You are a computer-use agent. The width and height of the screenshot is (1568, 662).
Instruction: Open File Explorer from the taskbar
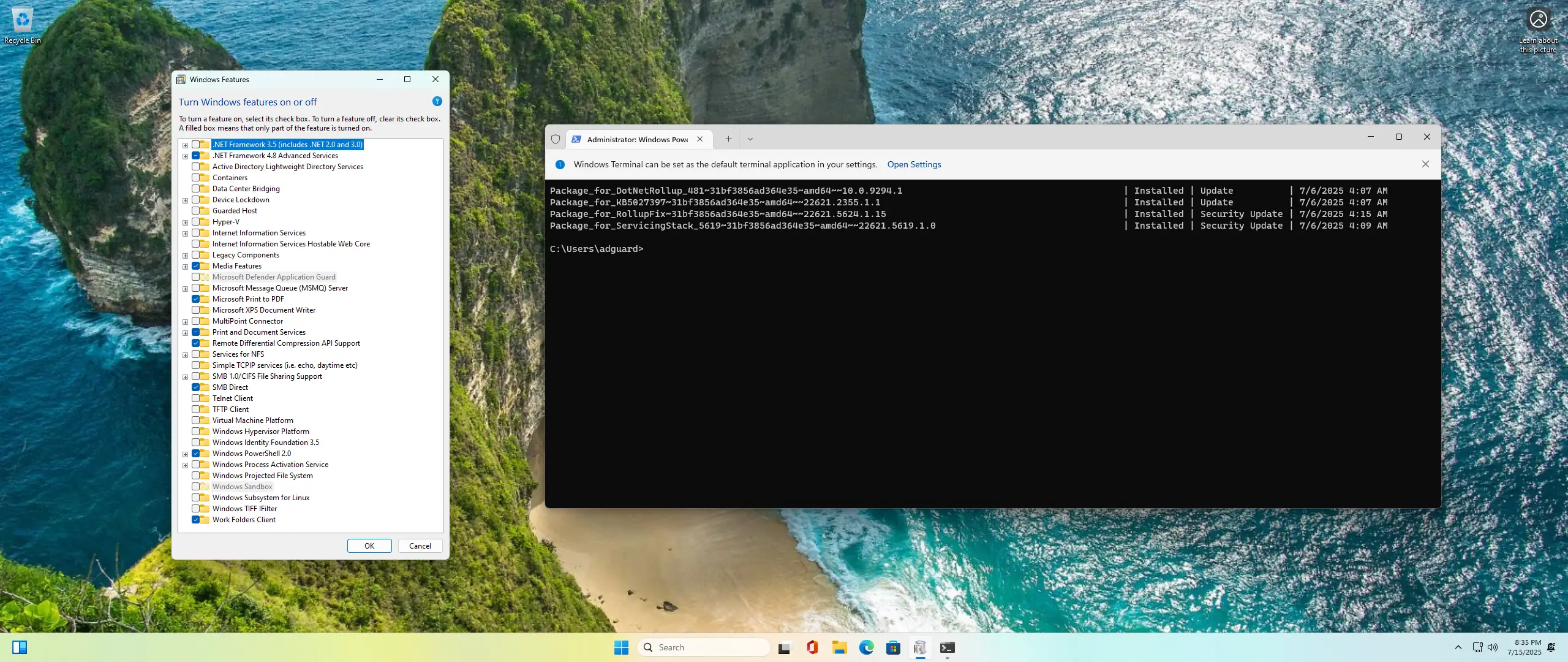point(839,647)
